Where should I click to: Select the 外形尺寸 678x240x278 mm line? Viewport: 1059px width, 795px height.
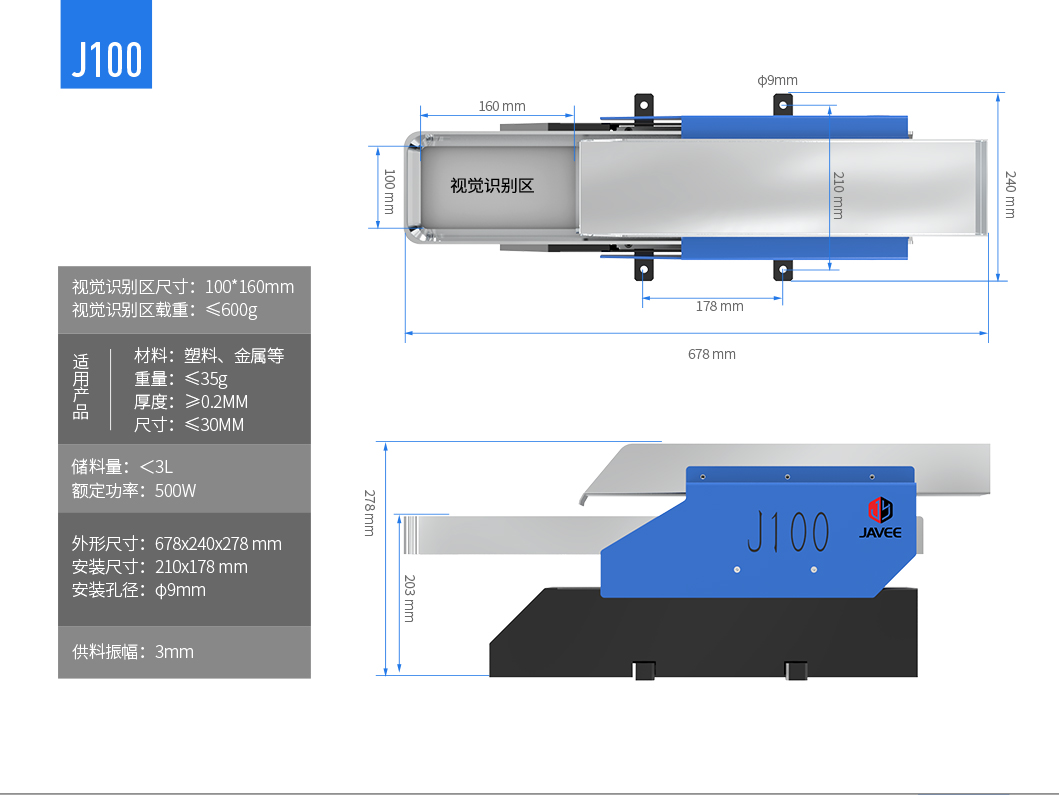[177, 544]
